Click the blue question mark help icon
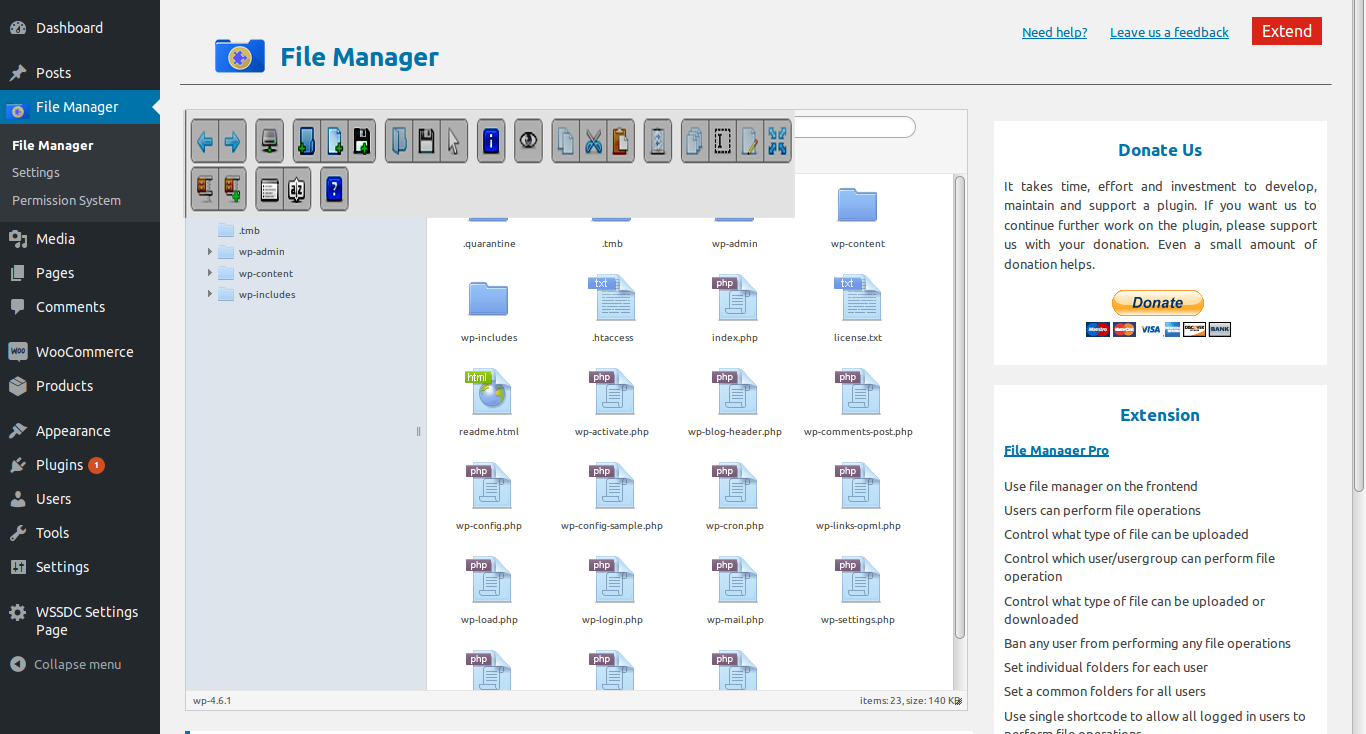This screenshot has height=734, width=1366. [334, 189]
